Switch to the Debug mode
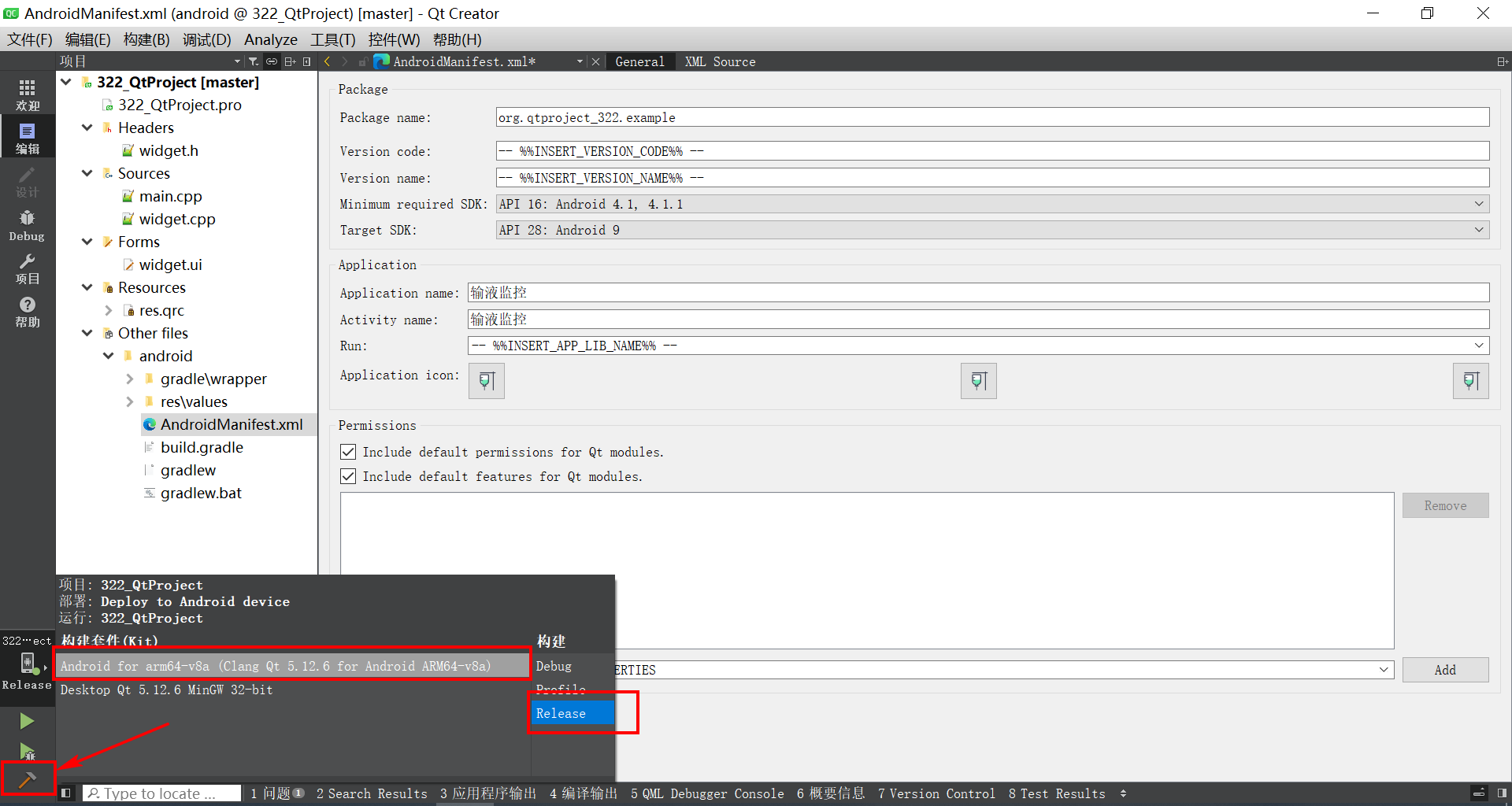Screen dimensions: 1512x806 (27, 225)
